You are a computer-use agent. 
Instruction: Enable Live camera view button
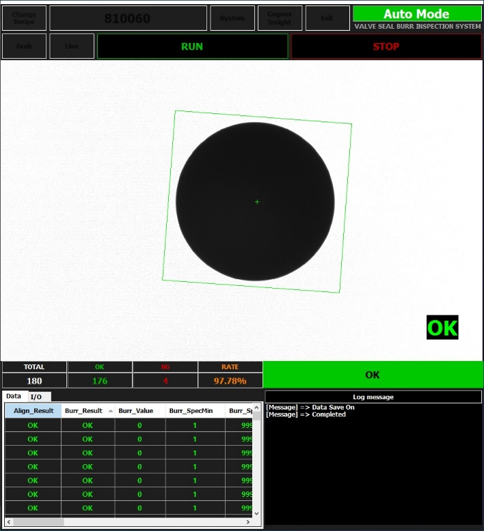pyautogui.click(x=71, y=46)
